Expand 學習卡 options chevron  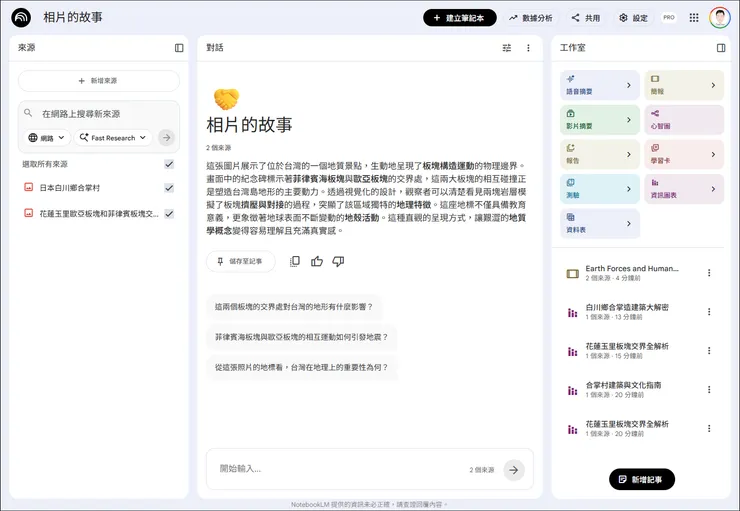click(x=713, y=154)
